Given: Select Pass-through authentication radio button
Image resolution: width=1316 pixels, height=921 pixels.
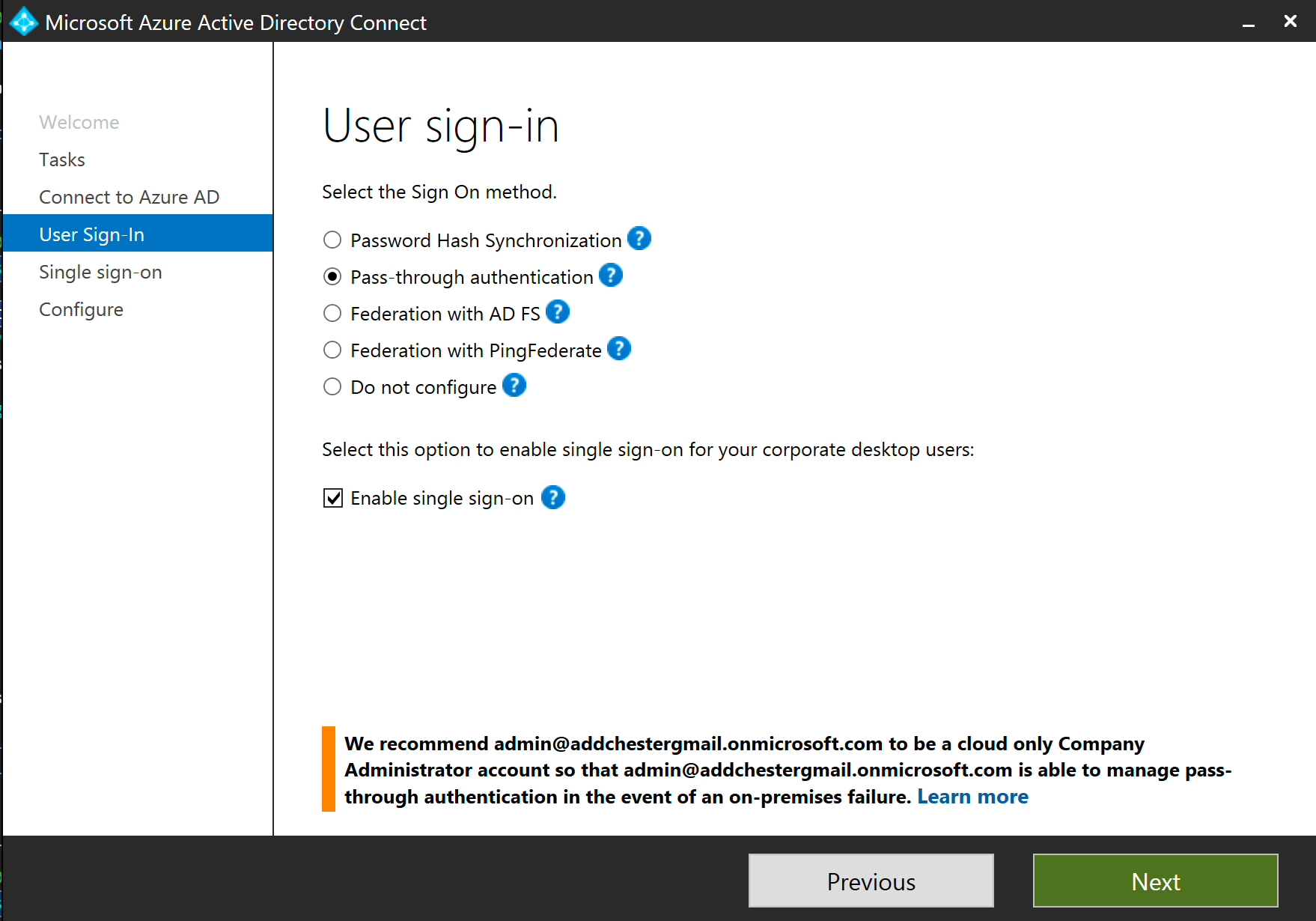Looking at the screenshot, I should click(x=332, y=276).
